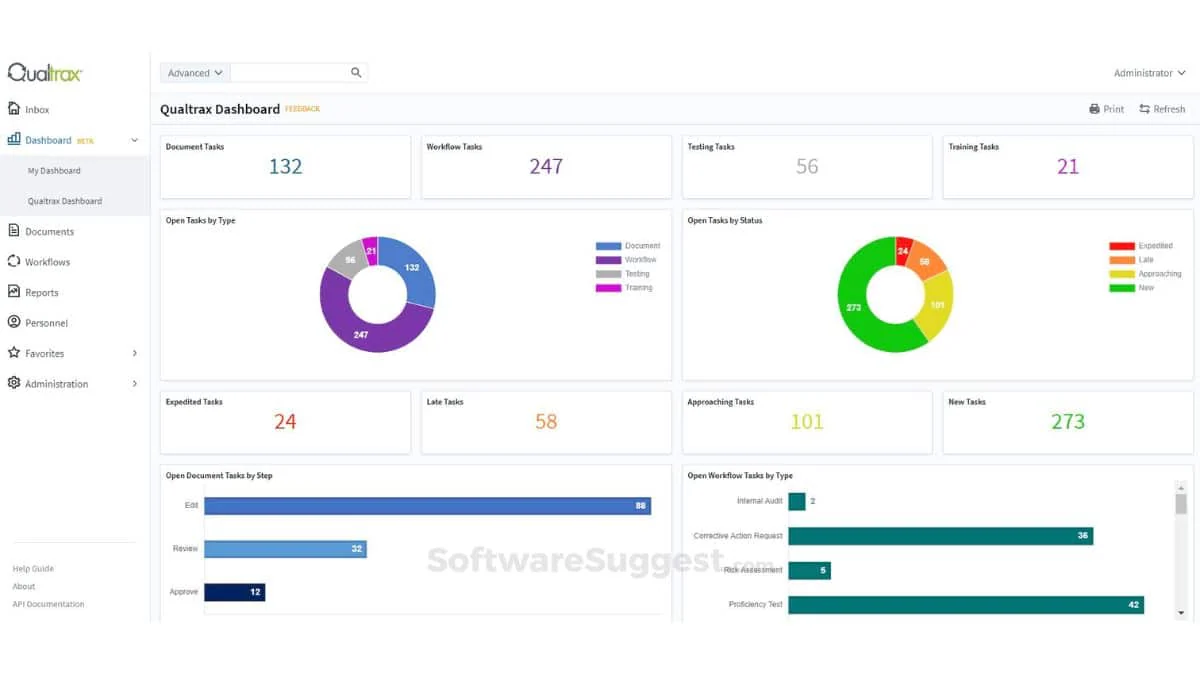1200x675 pixels.
Task: Expand the Favorites submenu arrow
Action: coord(135,353)
